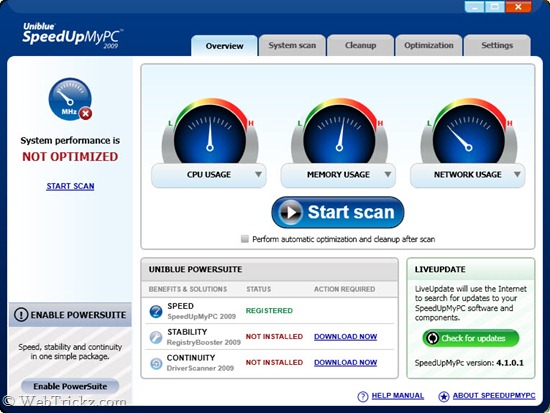550x413 pixels.
Task: Open the NETWORK USAGE dropdown arrow
Action: pyautogui.click(x=517, y=174)
